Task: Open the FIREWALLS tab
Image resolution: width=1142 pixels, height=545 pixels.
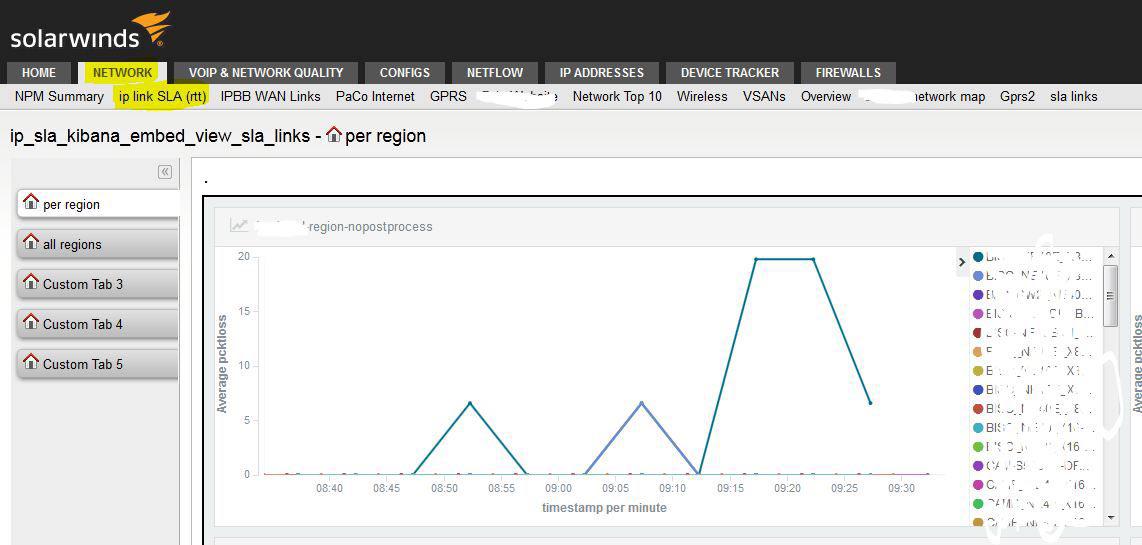Action: [848, 73]
